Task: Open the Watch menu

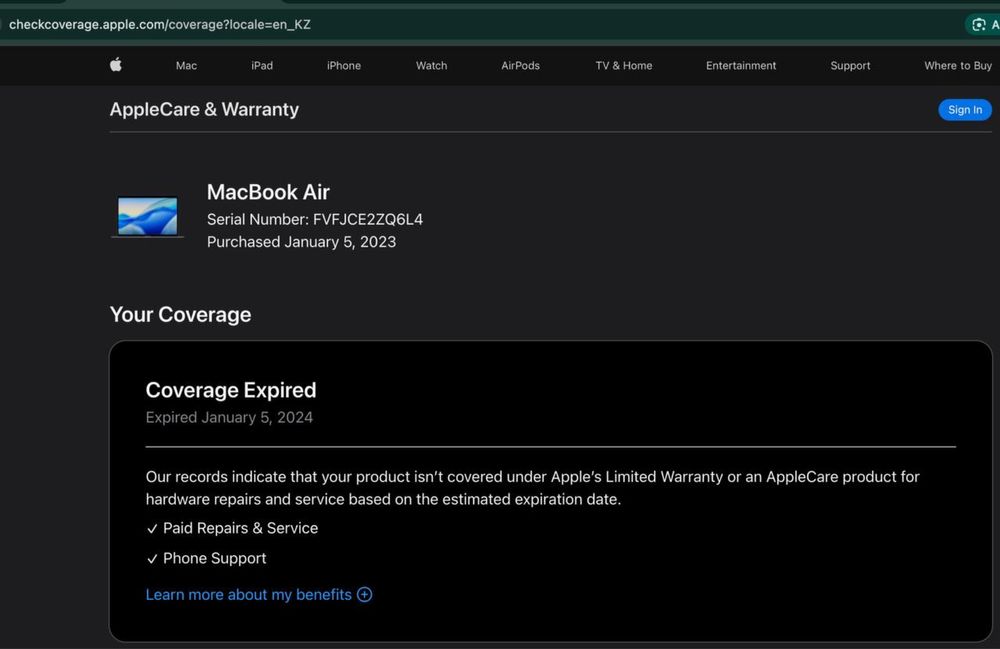Action: click(431, 66)
